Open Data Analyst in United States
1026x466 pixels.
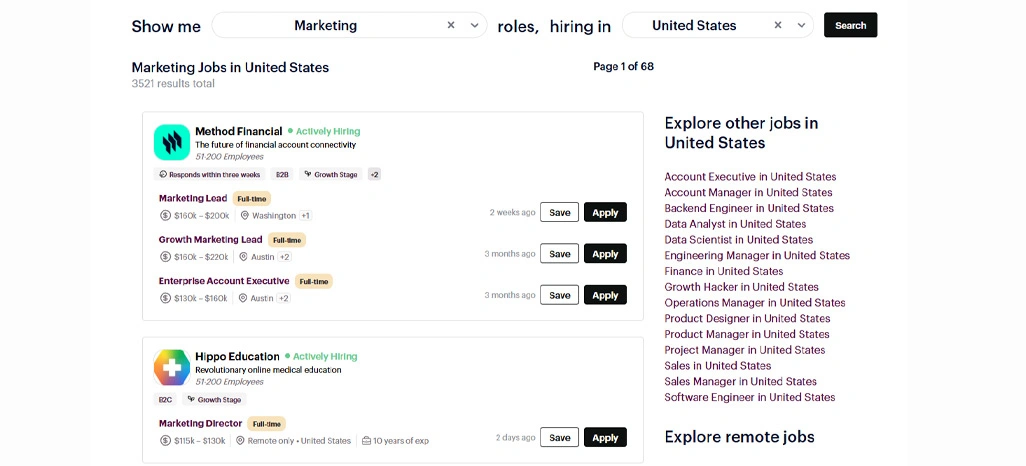point(735,224)
